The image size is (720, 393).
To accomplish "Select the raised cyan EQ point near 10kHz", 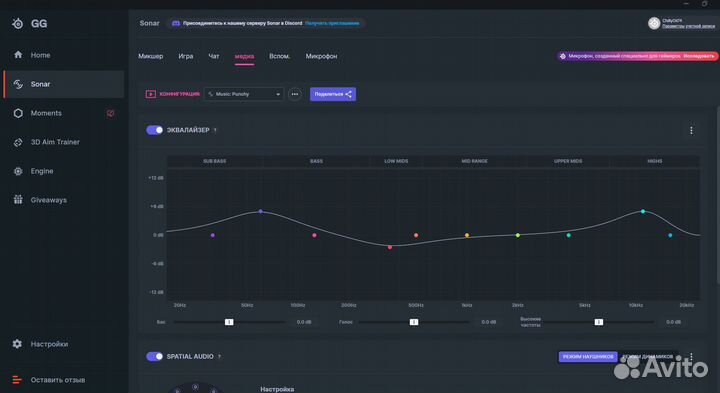I will (x=643, y=211).
